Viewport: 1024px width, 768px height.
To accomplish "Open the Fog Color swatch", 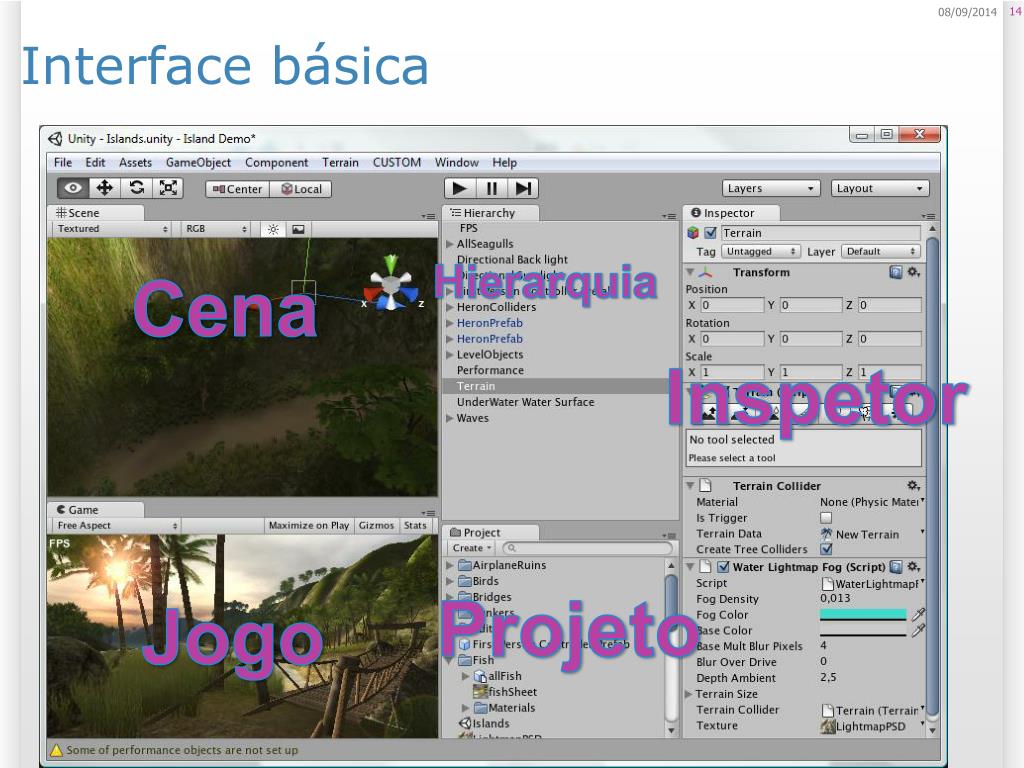I will [863, 615].
